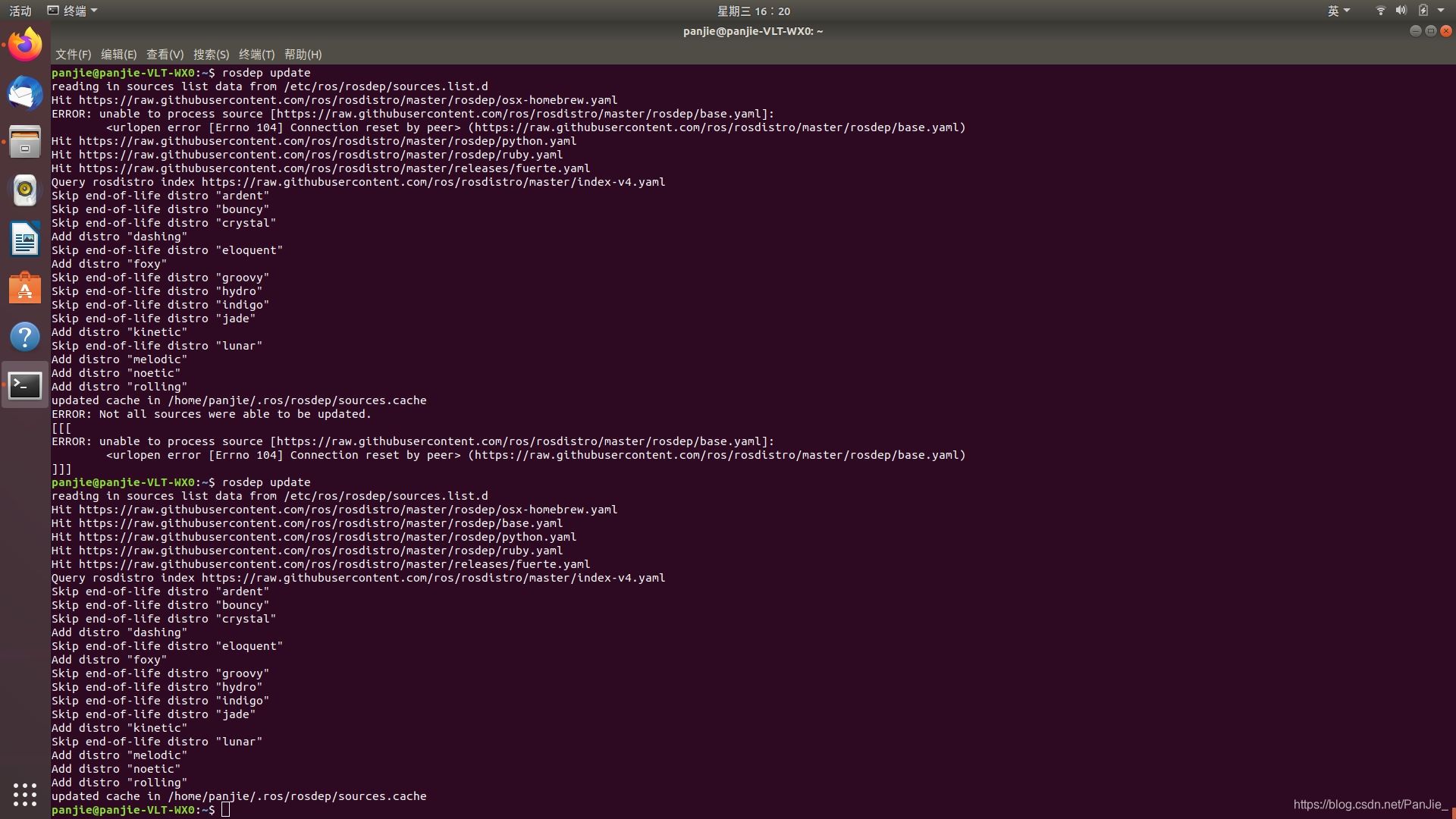The height and width of the screenshot is (819, 1456).
Task: Open the 搜索(S) menu
Action: 211,55
